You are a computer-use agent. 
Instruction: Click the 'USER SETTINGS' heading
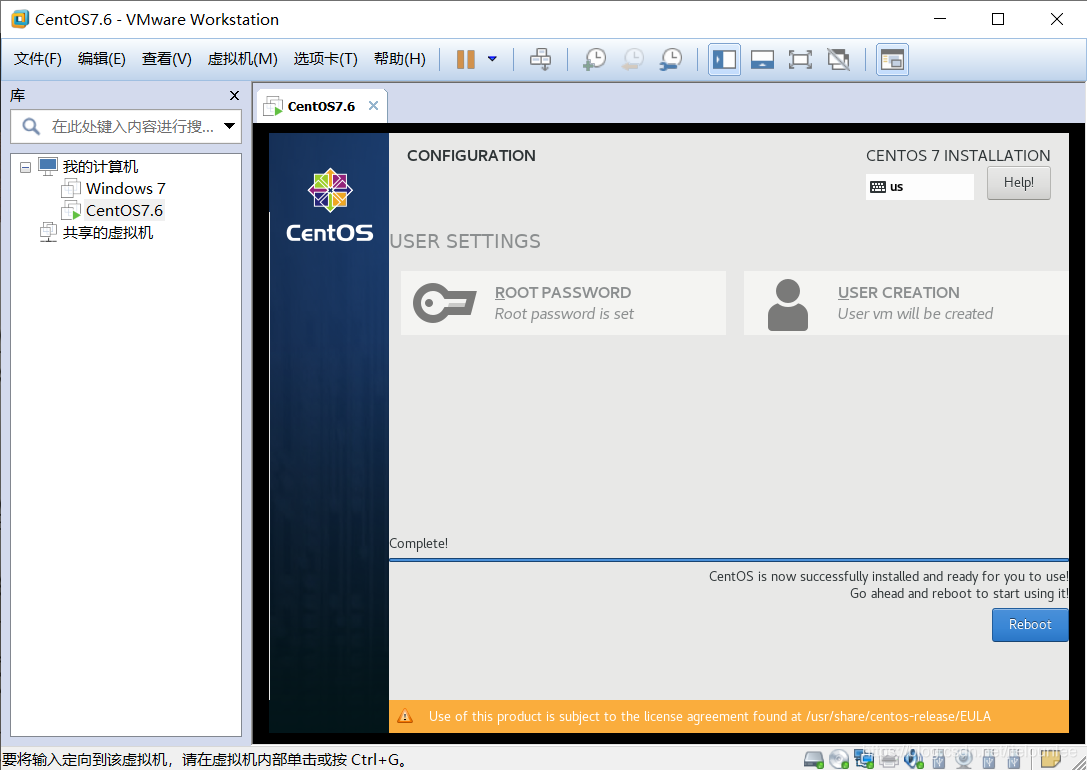[x=465, y=241]
